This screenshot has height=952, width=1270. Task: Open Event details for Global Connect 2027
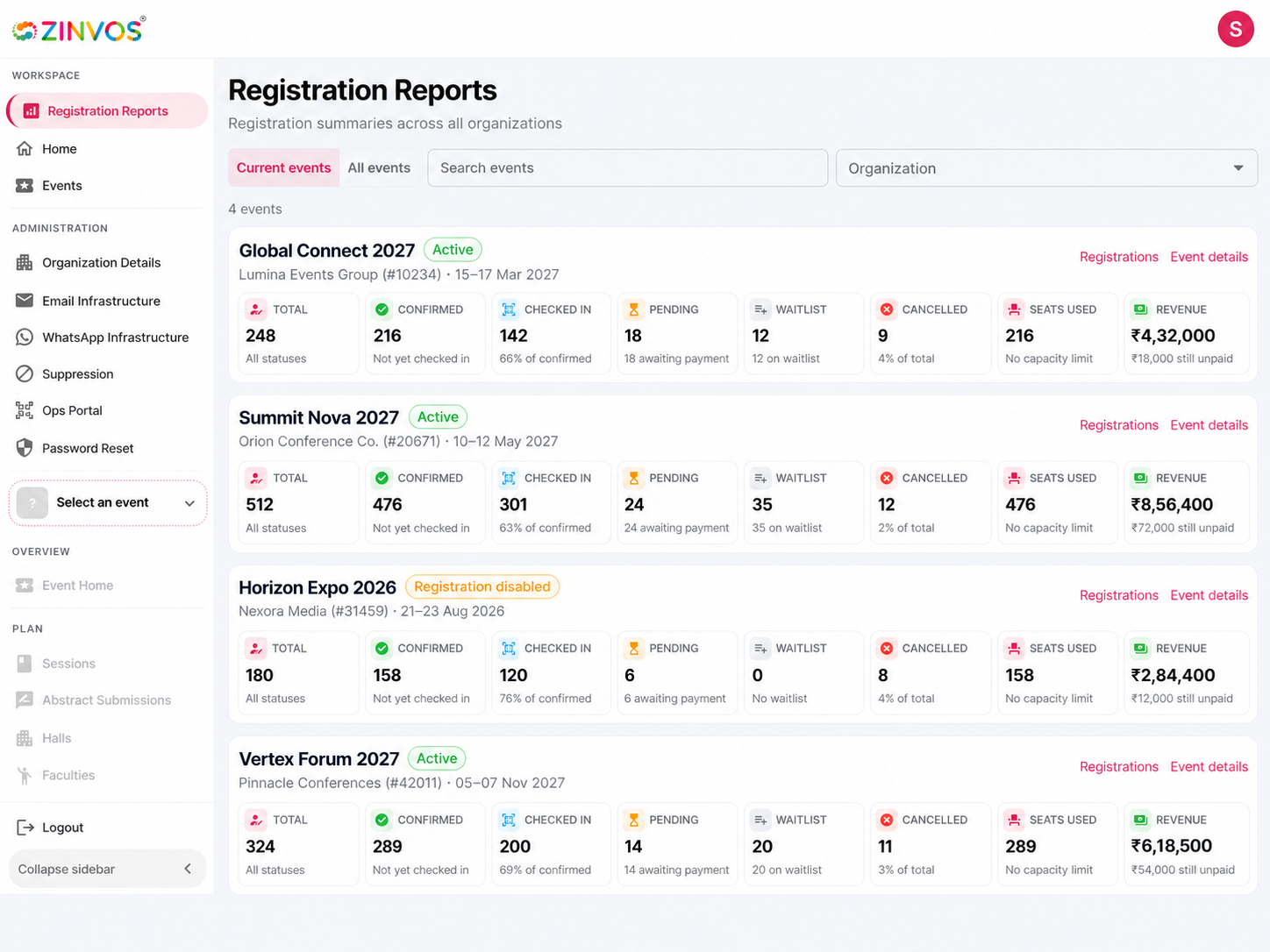(1209, 257)
